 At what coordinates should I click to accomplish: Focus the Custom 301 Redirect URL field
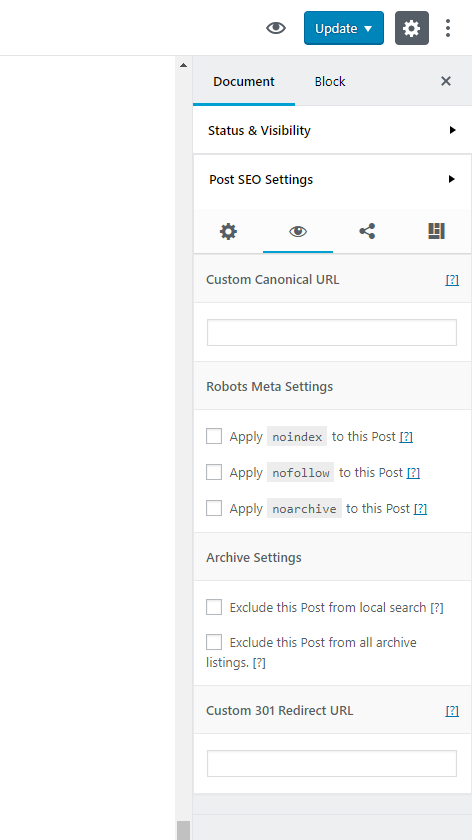coord(332,763)
